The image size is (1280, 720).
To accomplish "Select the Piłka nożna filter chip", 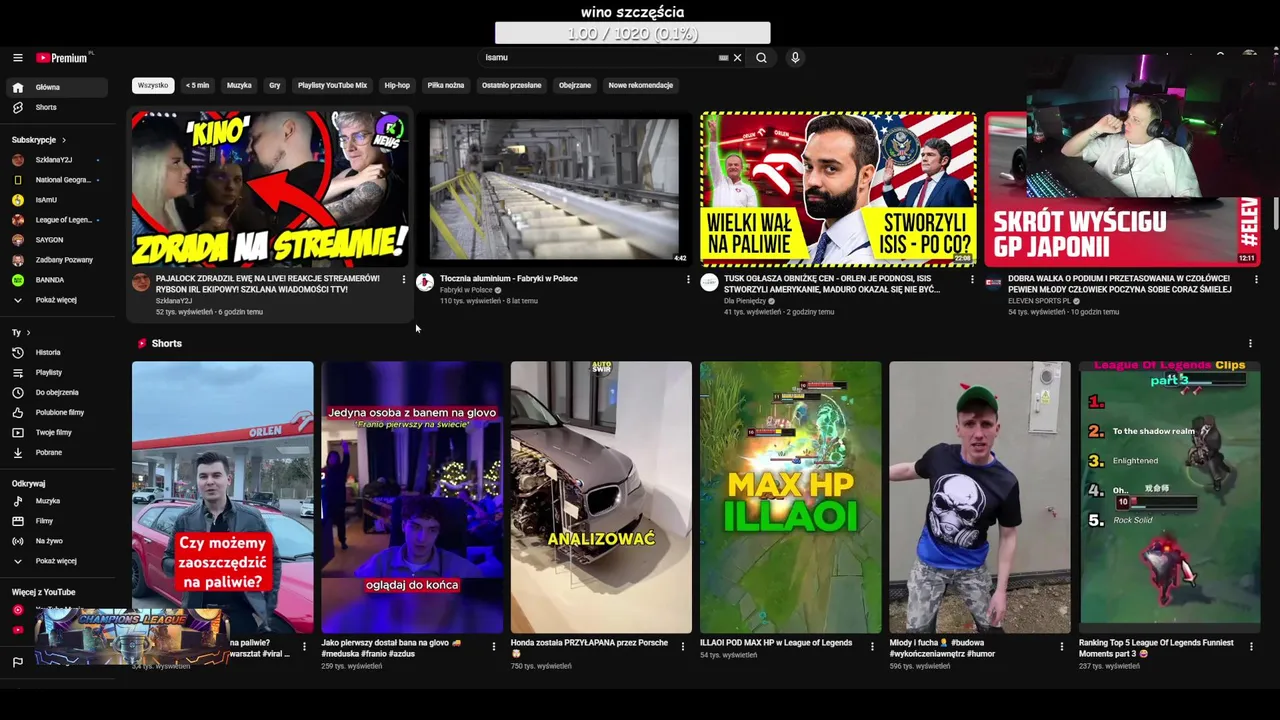I will (x=446, y=86).
